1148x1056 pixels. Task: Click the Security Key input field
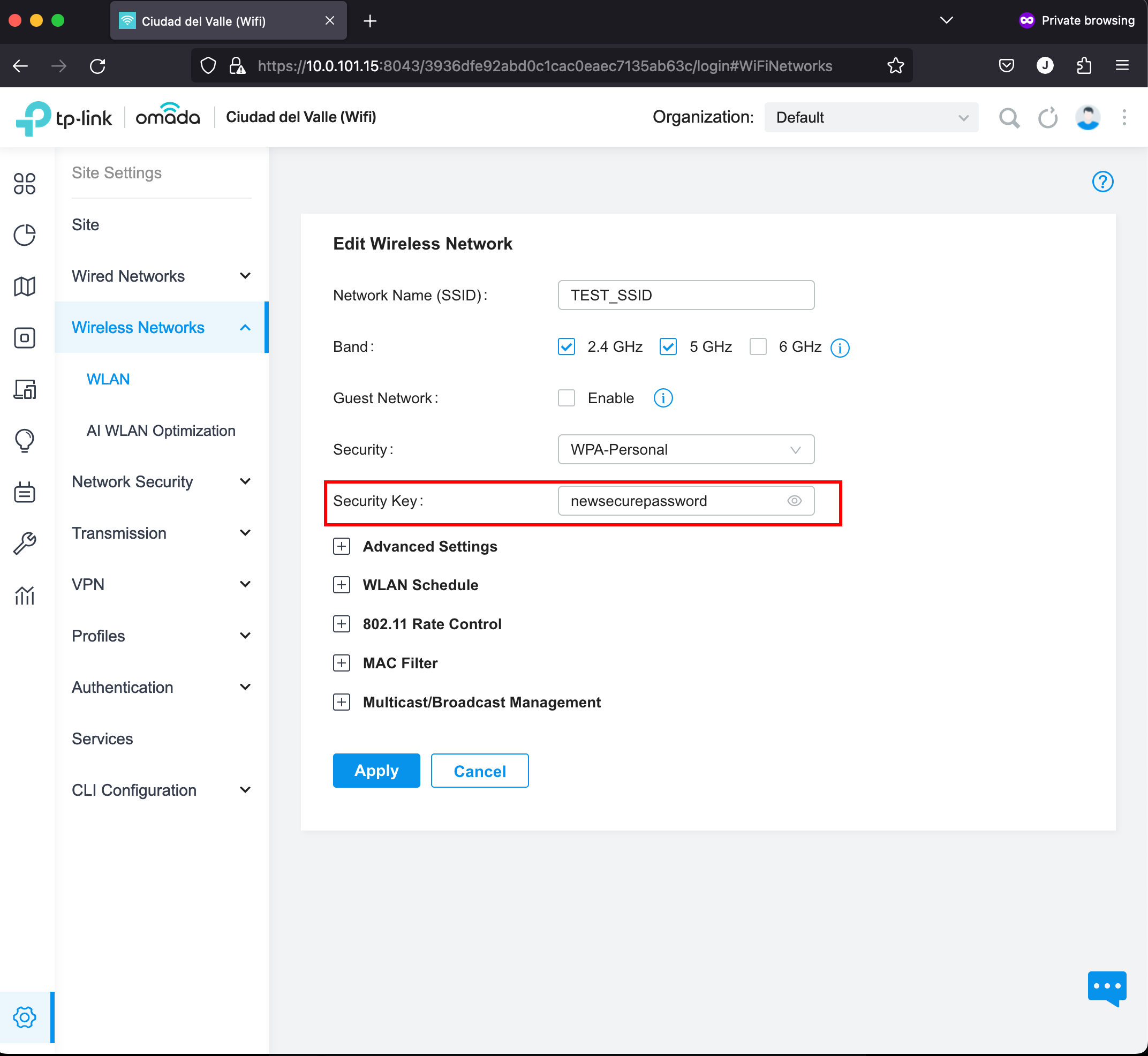click(x=686, y=500)
